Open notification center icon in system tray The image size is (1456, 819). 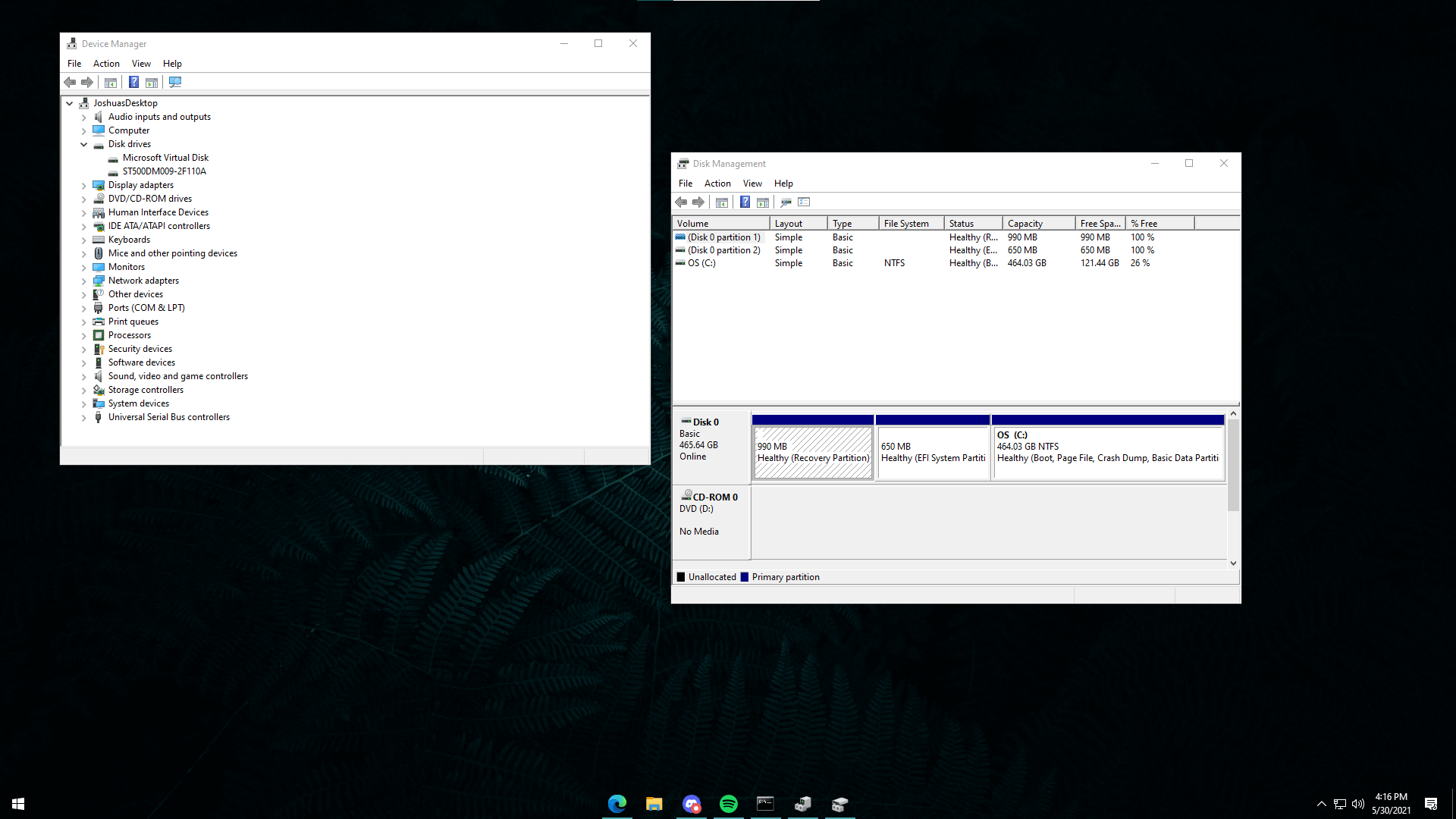coord(1431,804)
